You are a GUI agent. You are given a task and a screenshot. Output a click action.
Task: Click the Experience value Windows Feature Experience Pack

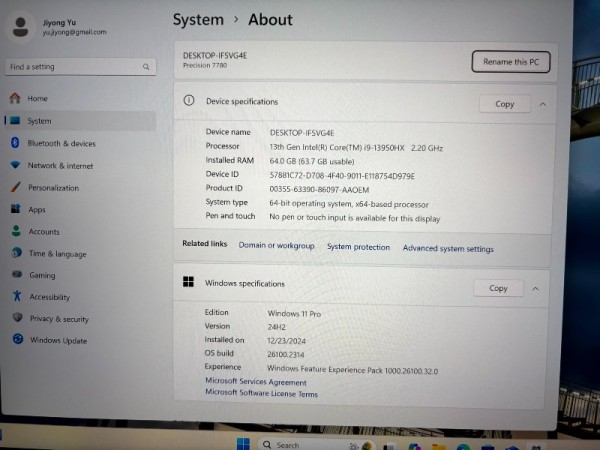352,370
